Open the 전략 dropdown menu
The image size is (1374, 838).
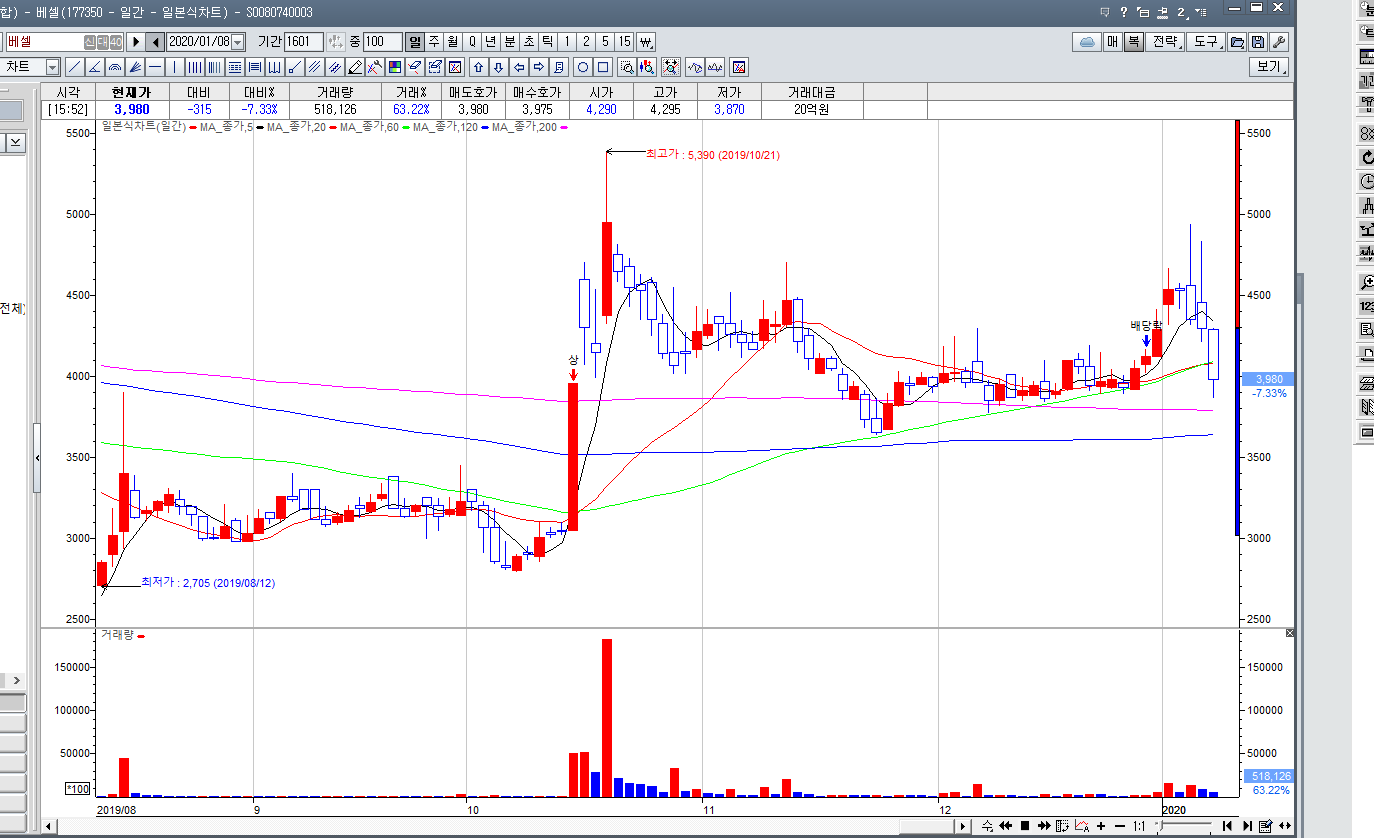click(1165, 42)
